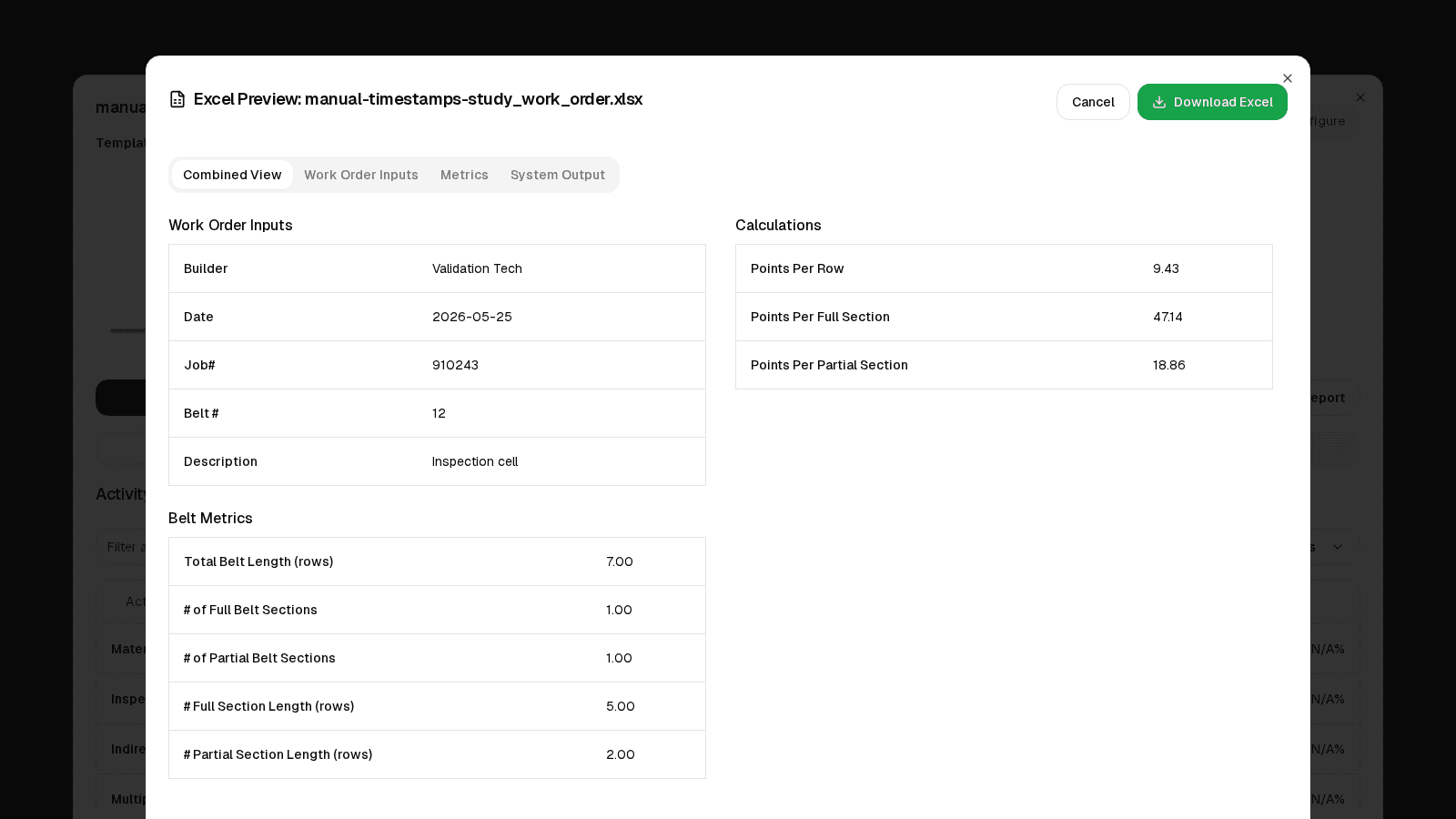Open the dropdown chevron in the background window

click(x=1337, y=547)
